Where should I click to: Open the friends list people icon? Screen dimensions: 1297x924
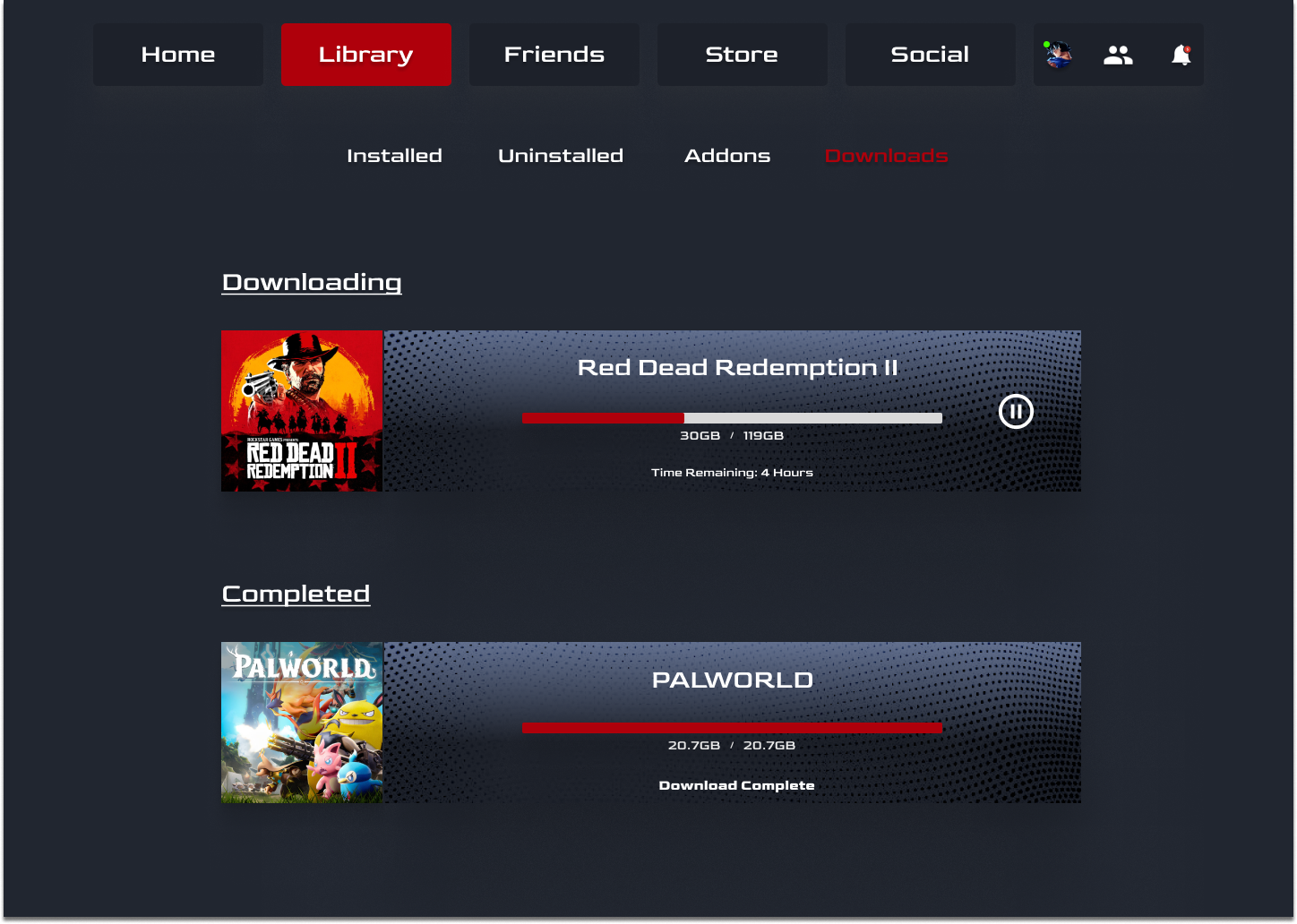tap(1118, 56)
